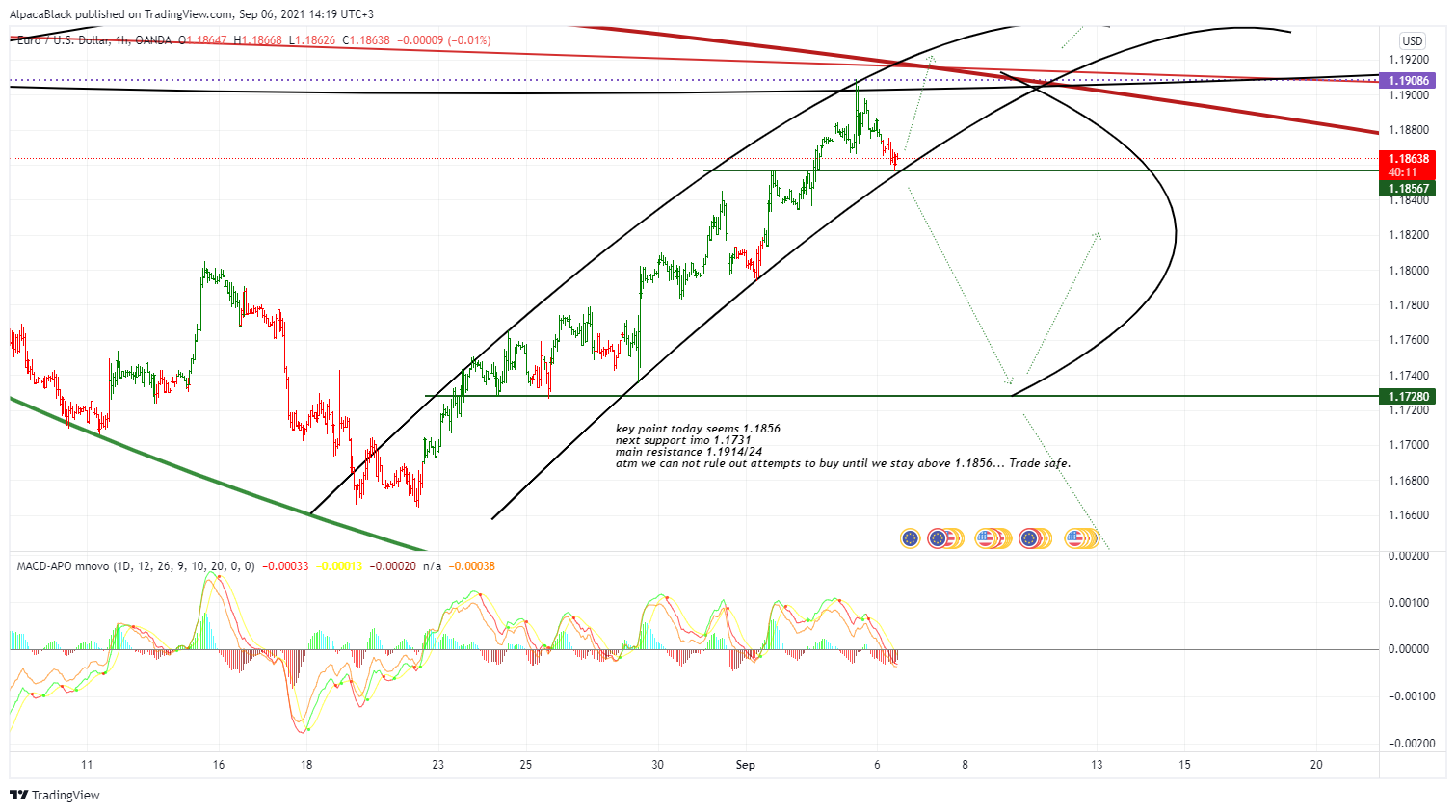
Task: Click the H1.18668 high value in header
Action: coord(258,40)
